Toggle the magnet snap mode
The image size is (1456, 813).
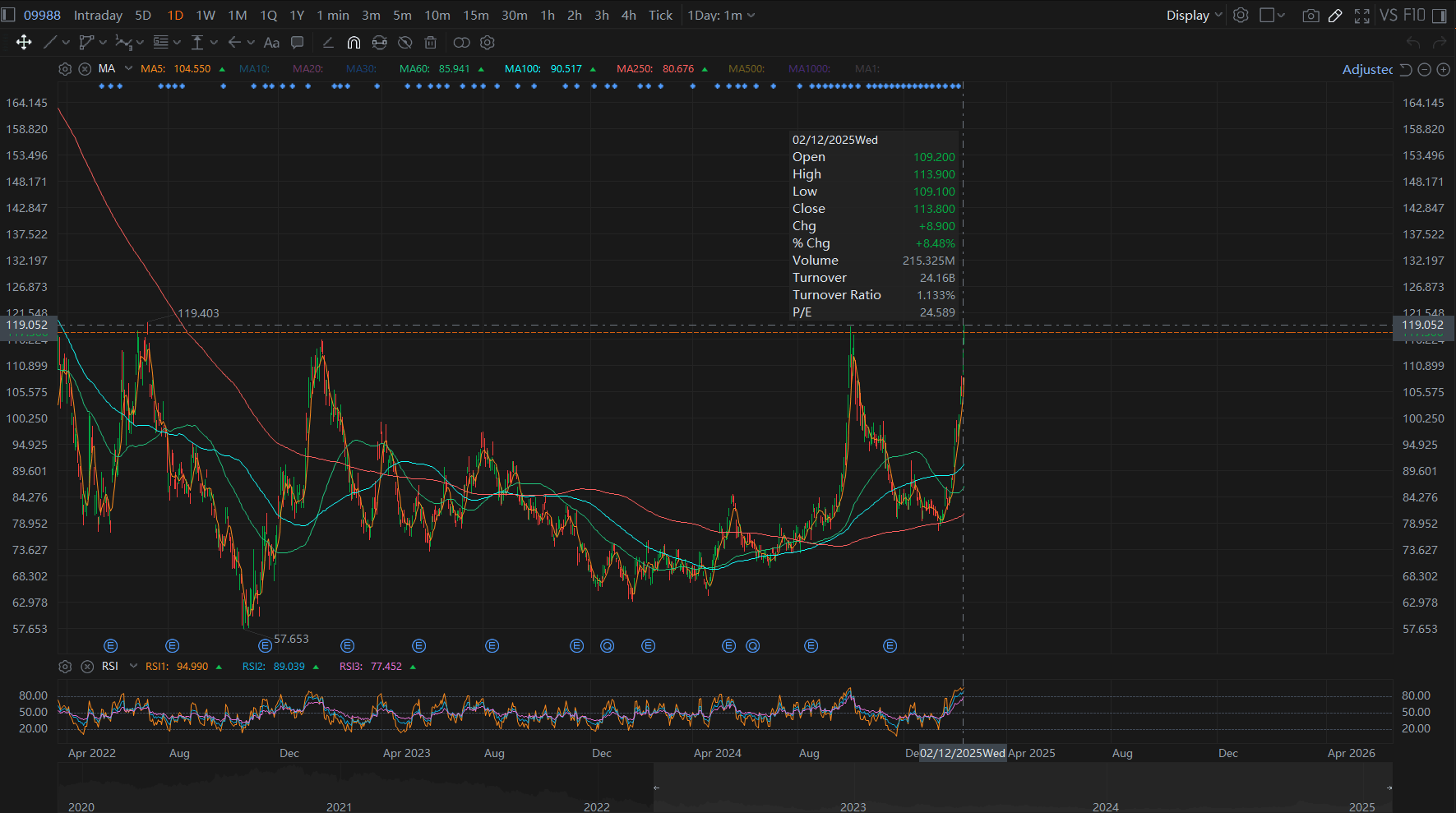click(x=354, y=43)
